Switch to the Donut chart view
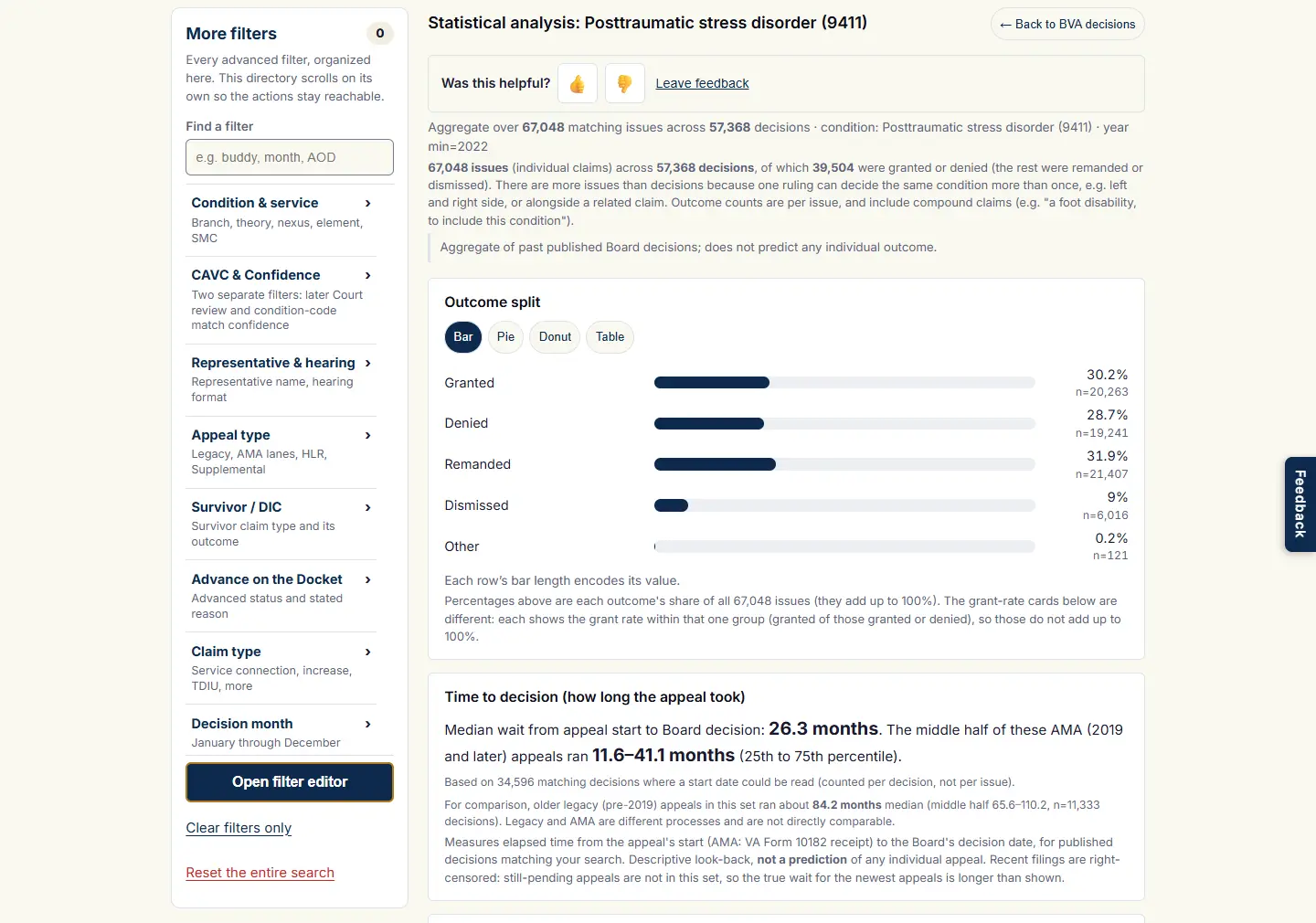The width and height of the screenshot is (1316, 923). pos(555,337)
